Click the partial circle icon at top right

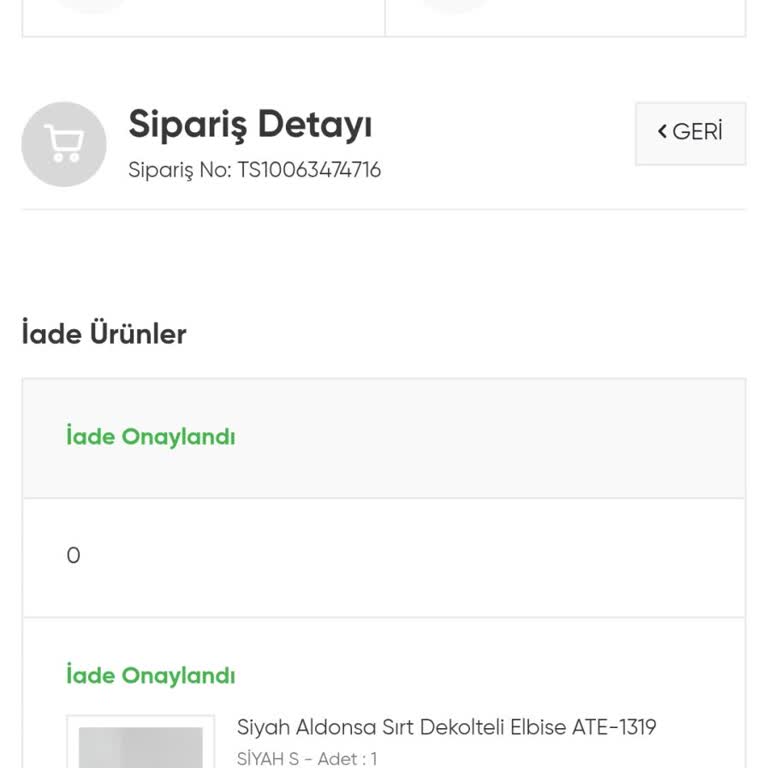[x=455, y=5]
